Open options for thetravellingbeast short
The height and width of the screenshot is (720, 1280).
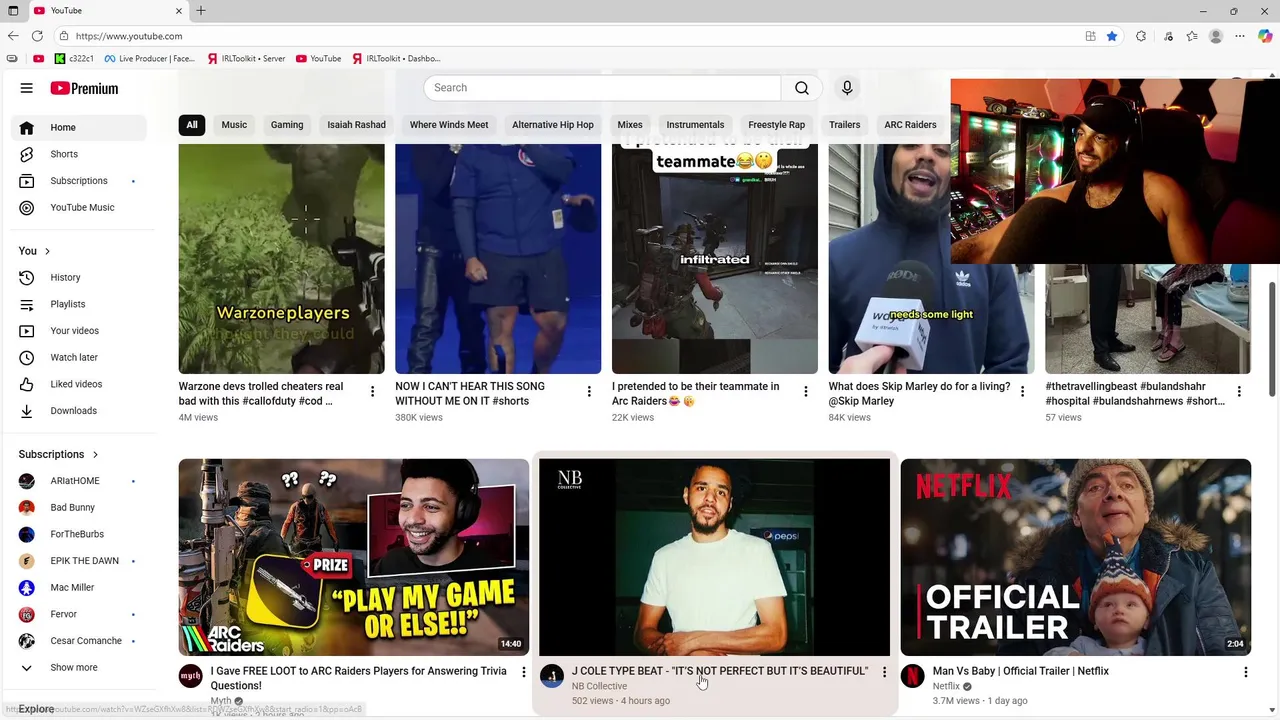(1239, 392)
